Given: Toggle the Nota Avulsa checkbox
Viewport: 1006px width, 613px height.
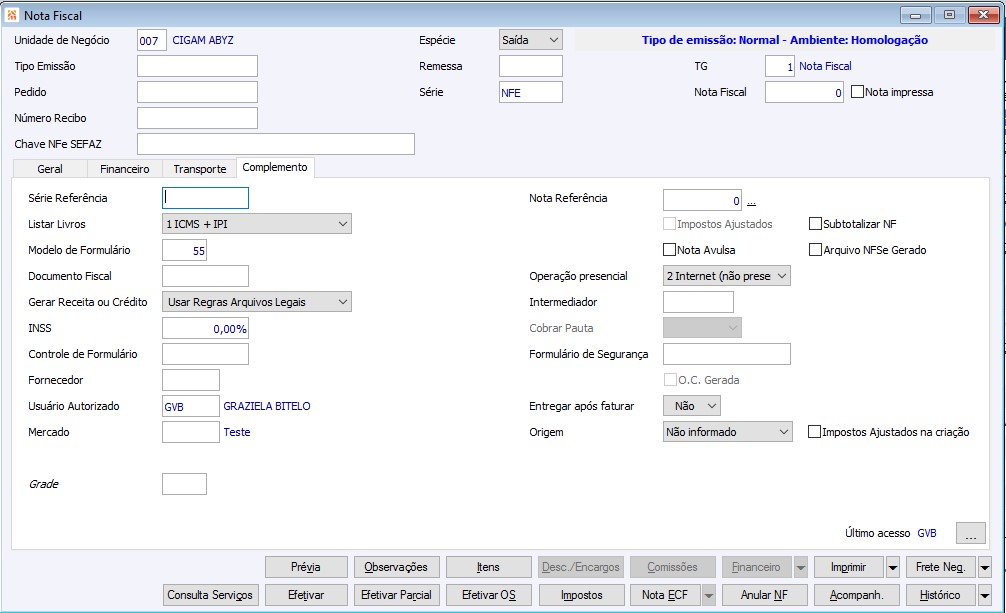Looking at the screenshot, I should coord(669,250).
